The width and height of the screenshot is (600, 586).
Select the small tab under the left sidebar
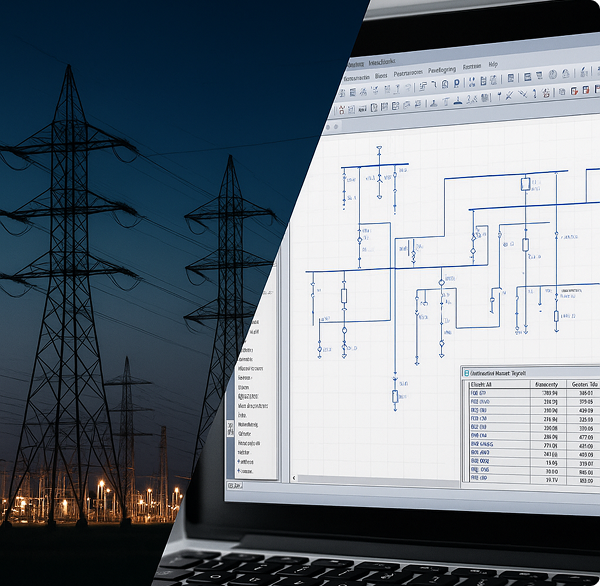click(235, 485)
